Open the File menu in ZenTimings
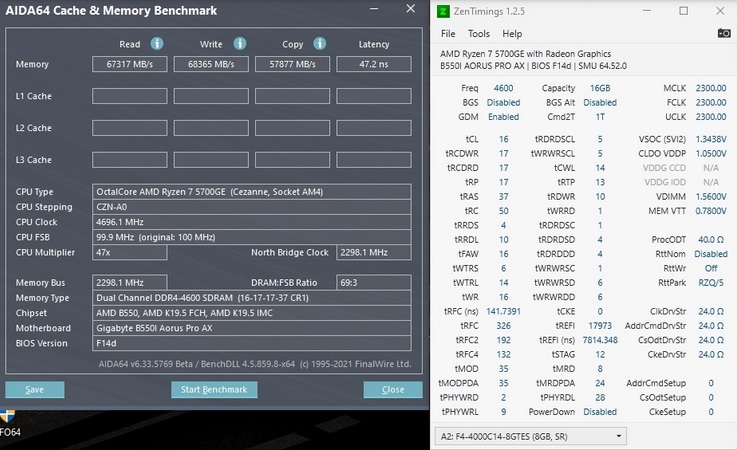Viewport: 737px width, 450px height. coord(448,34)
